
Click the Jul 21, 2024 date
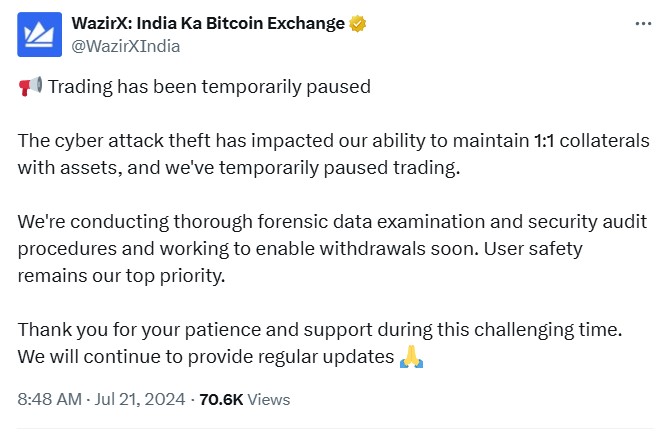[140, 399]
